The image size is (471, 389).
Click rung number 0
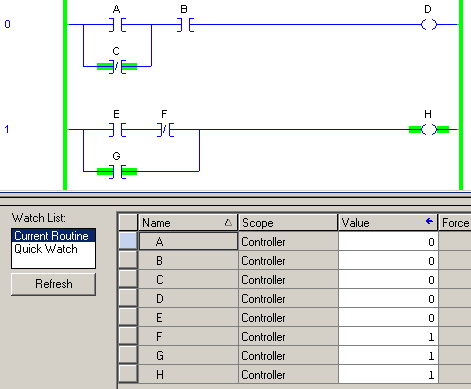(7, 24)
